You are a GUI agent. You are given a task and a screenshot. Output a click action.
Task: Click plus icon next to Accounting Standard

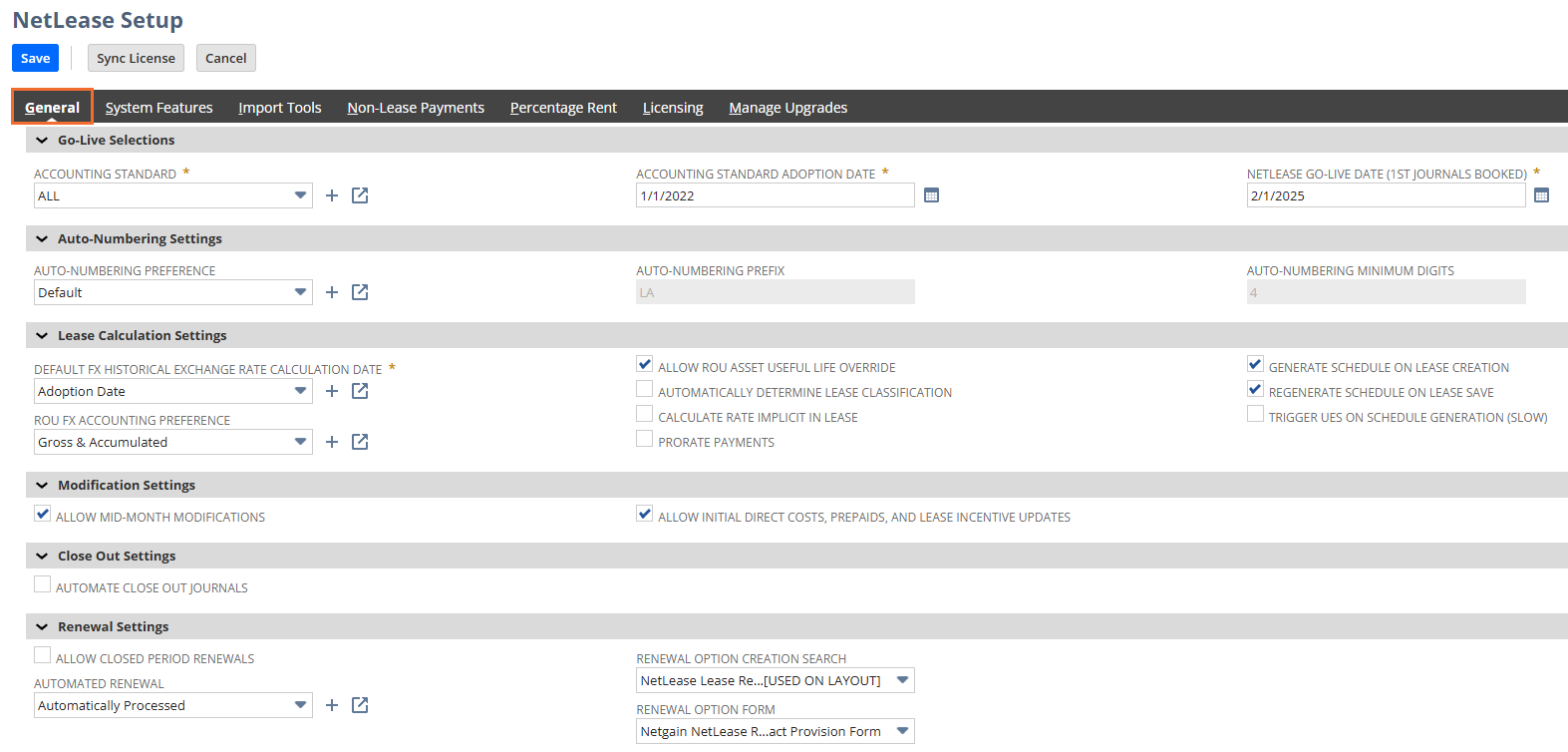pyautogui.click(x=332, y=195)
